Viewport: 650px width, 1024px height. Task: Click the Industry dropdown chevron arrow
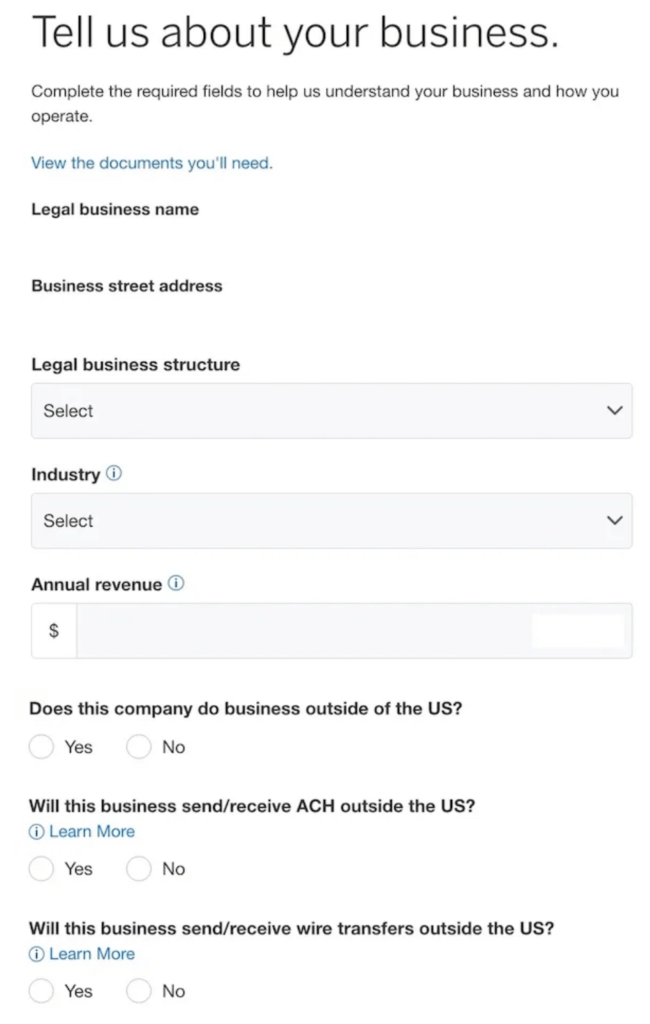614,520
